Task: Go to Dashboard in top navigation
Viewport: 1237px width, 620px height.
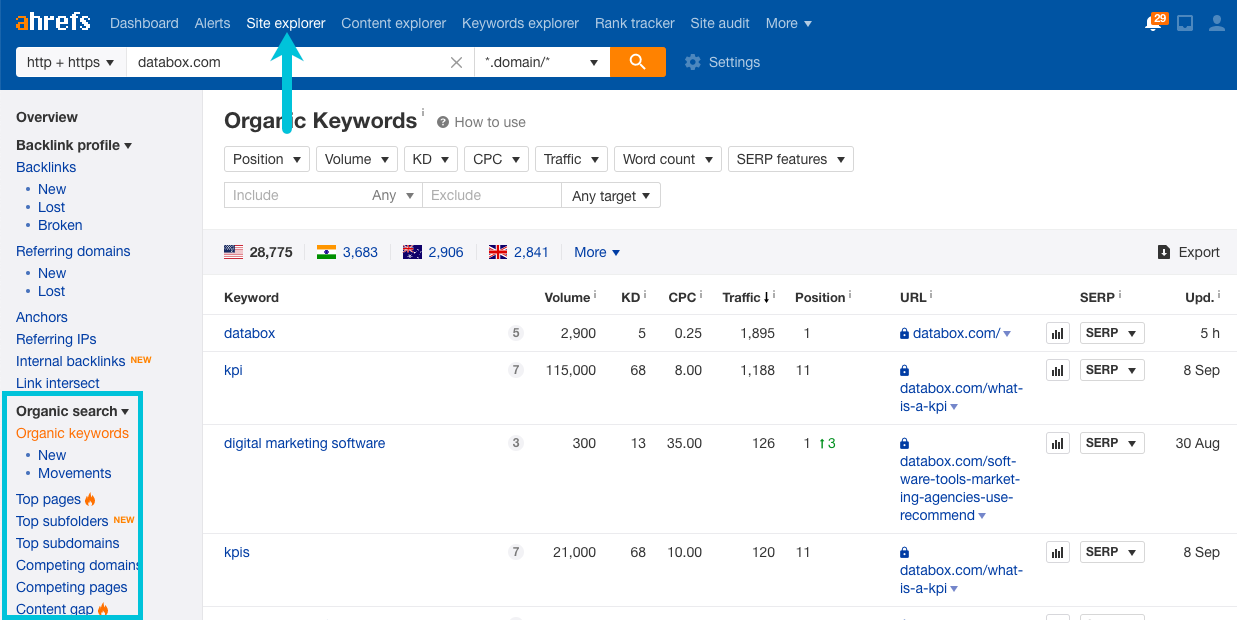Action: tap(144, 23)
